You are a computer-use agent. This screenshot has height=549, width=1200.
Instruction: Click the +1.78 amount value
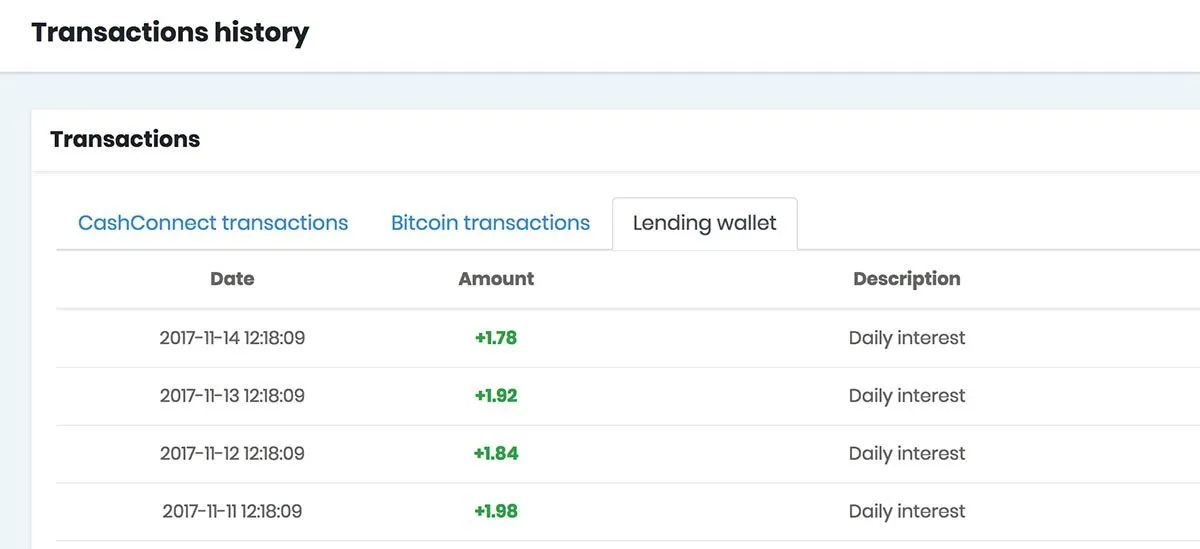[x=496, y=338]
